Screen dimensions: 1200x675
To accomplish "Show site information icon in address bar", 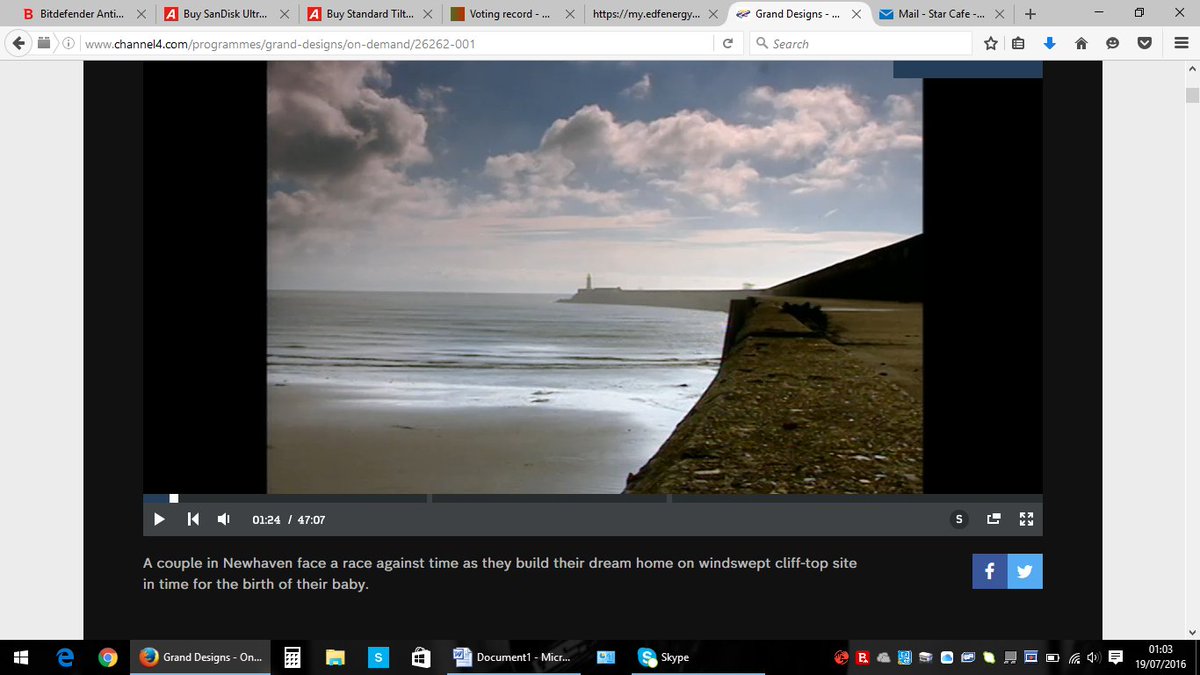I will [x=70, y=44].
